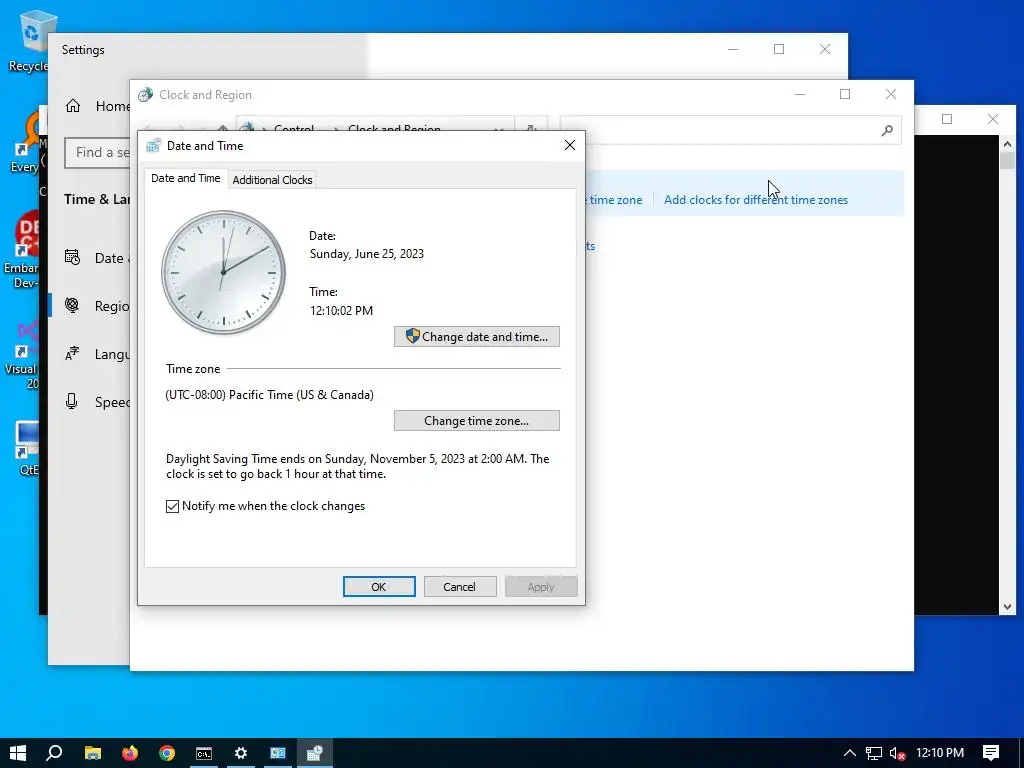The height and width of the screenshot is (768, 1024).
Task: Minimize the Clock and Region window
Action: (800, 94)
